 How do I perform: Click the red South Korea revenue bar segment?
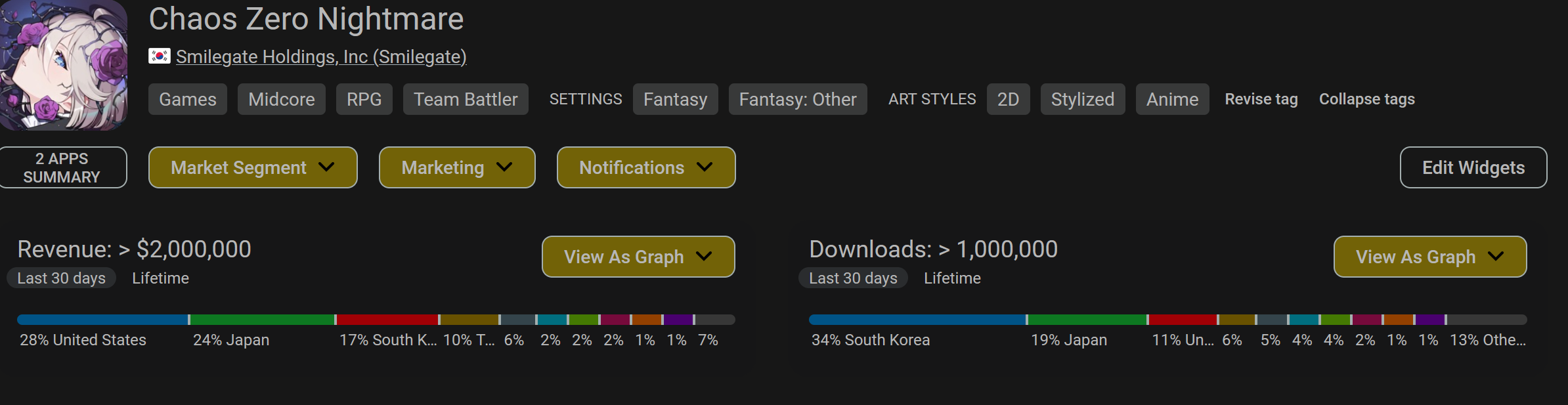point(387,320)
